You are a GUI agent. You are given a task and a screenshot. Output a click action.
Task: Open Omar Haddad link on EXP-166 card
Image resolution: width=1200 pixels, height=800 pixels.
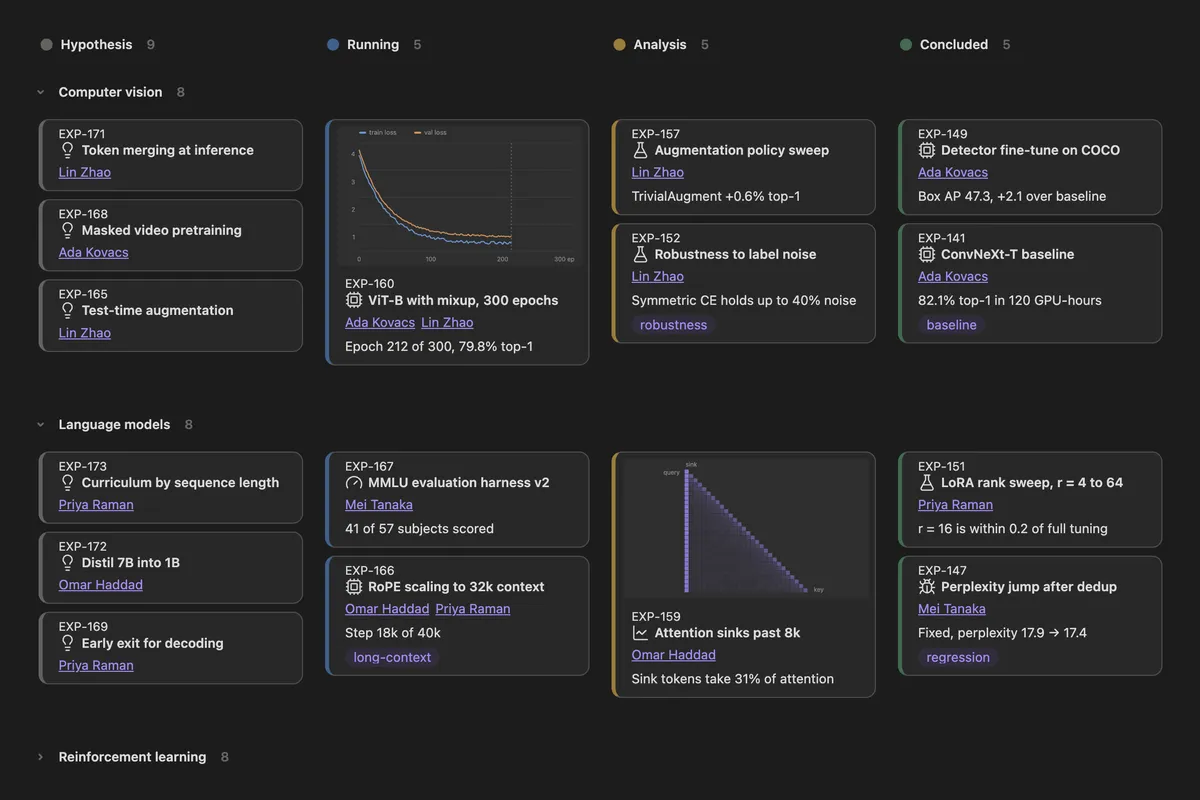387,608
